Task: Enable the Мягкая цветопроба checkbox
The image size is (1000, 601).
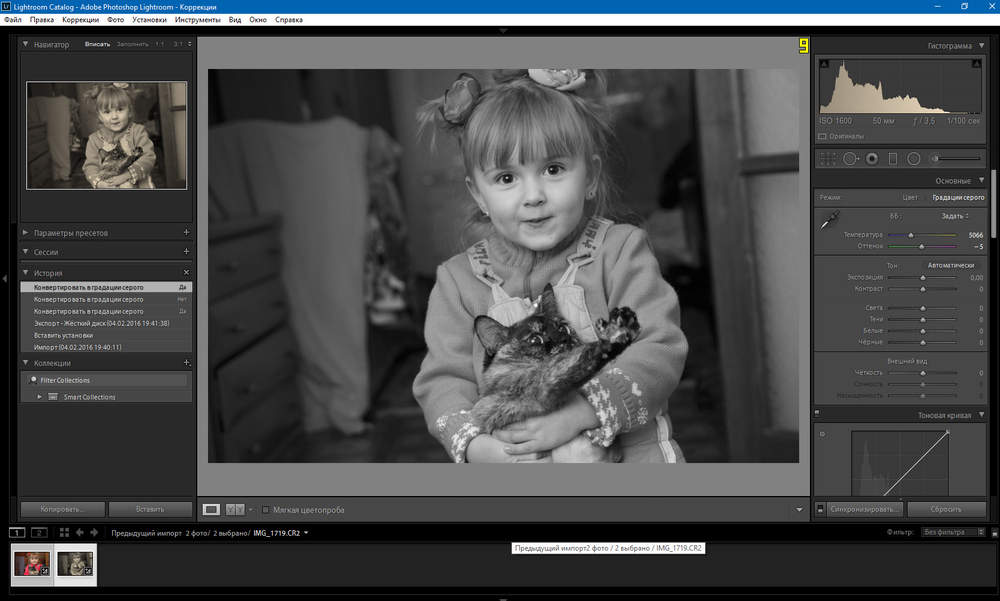Action: pos(265,510)
